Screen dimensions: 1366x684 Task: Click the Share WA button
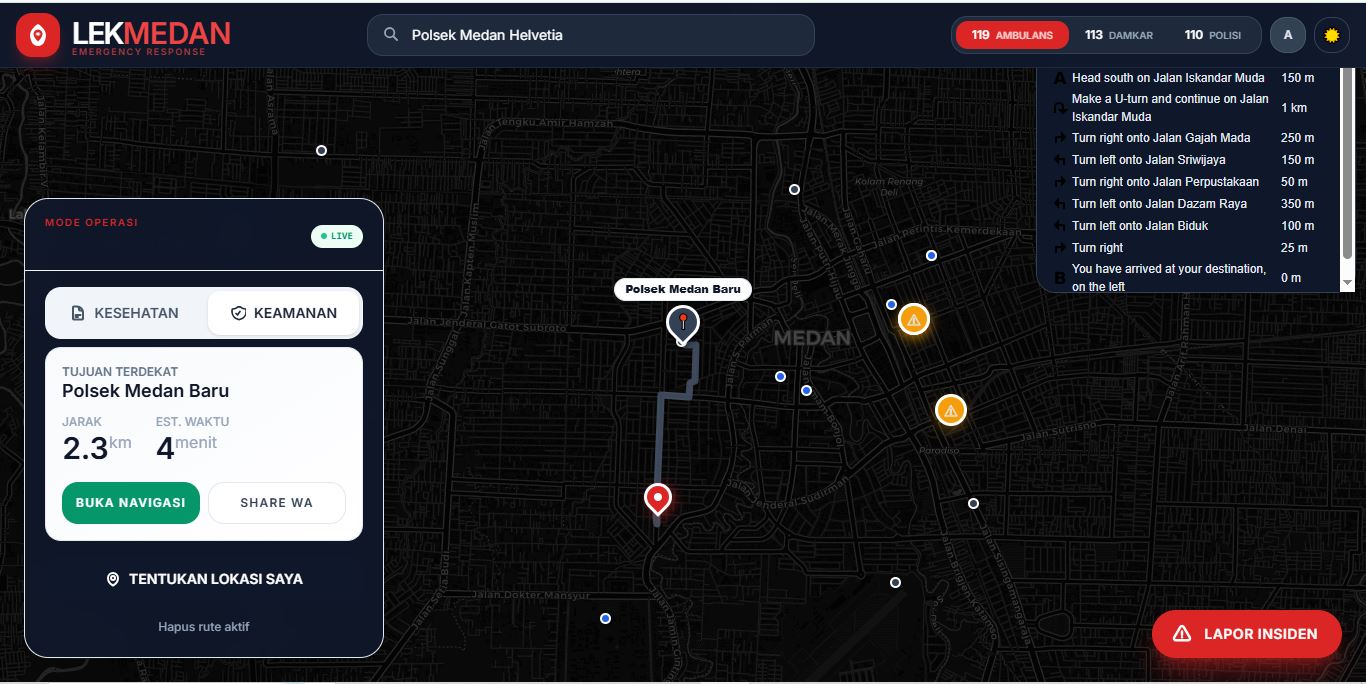coord(277,503)
